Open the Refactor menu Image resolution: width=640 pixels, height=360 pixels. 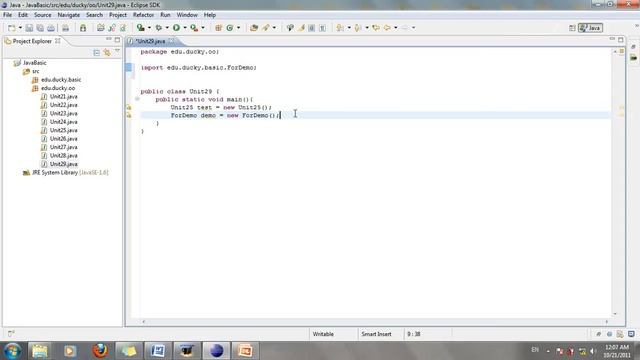(143, 15)
